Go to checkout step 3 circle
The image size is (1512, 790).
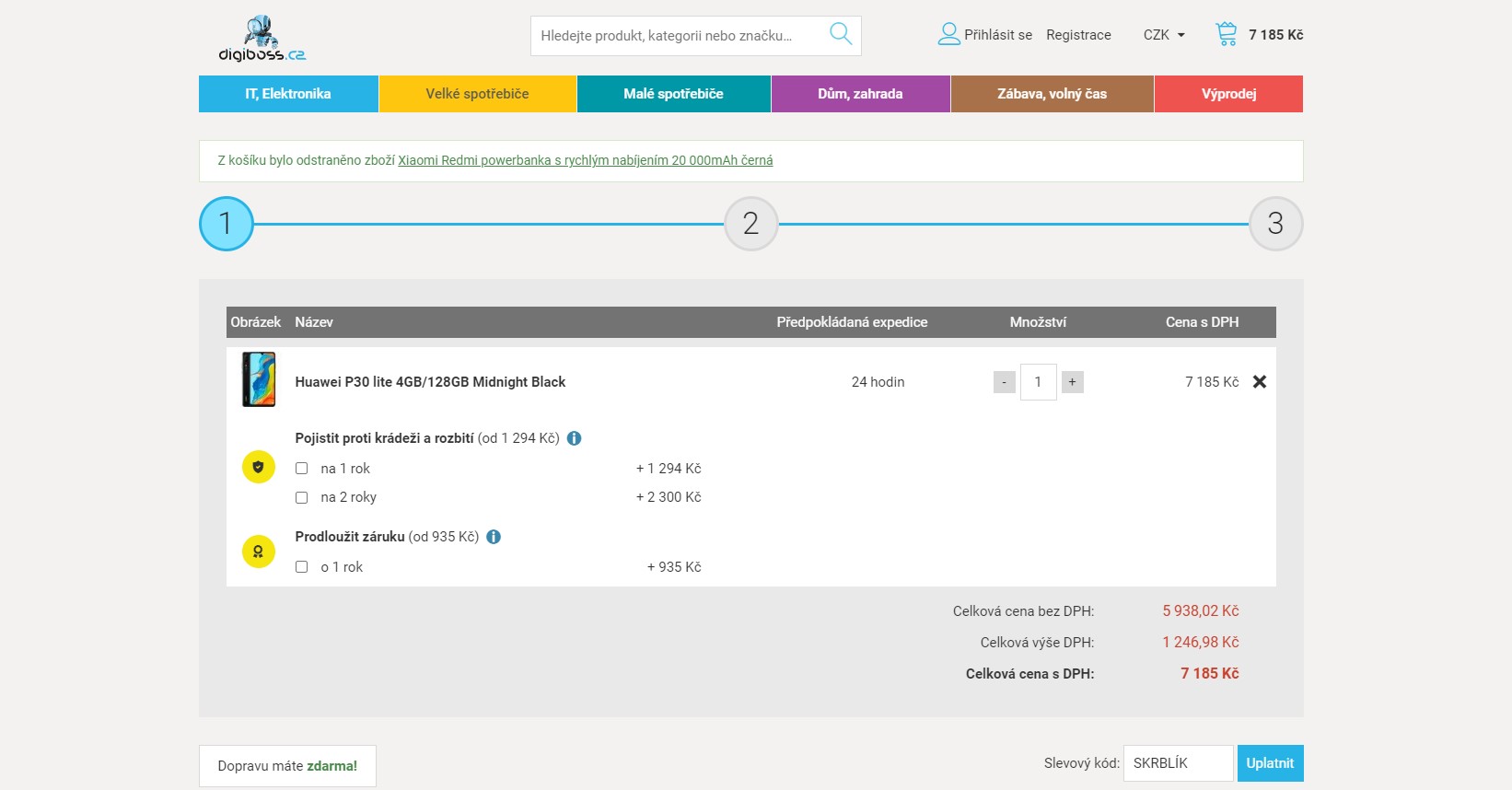1276,224
